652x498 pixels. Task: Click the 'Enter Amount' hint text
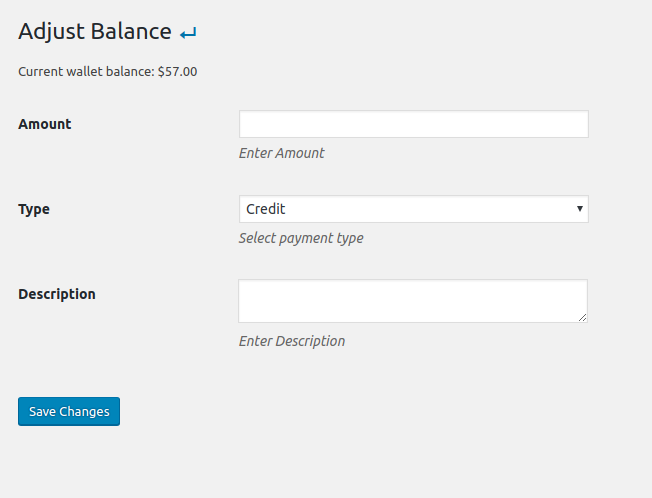click(281, 153)
